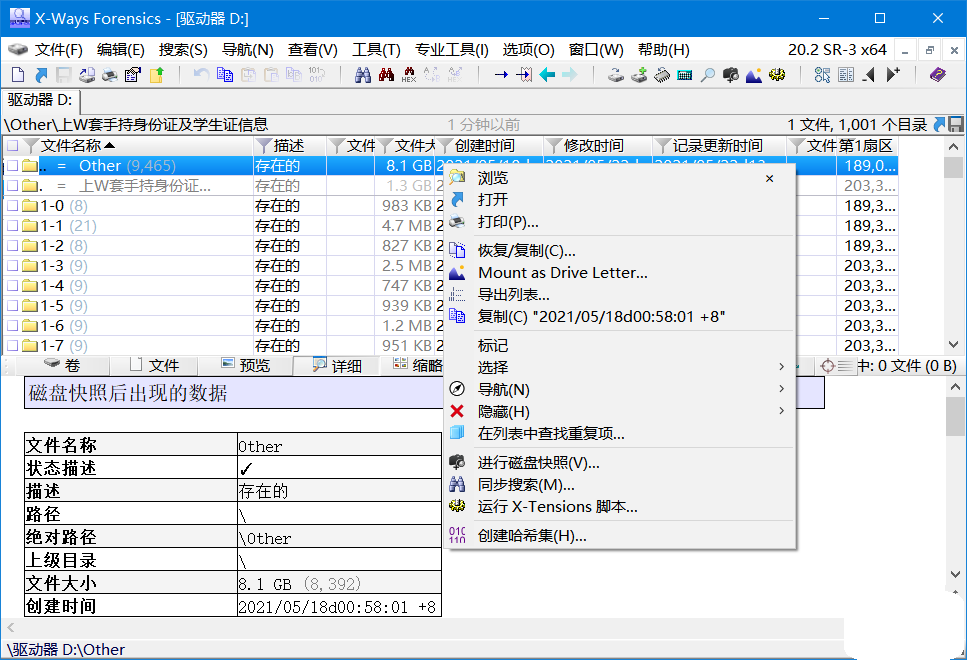Image resolution: width=967 pixels, height=660 pixels.
Task: Open the Properties icon in toolbar
Action: click(x=133, y=75)
